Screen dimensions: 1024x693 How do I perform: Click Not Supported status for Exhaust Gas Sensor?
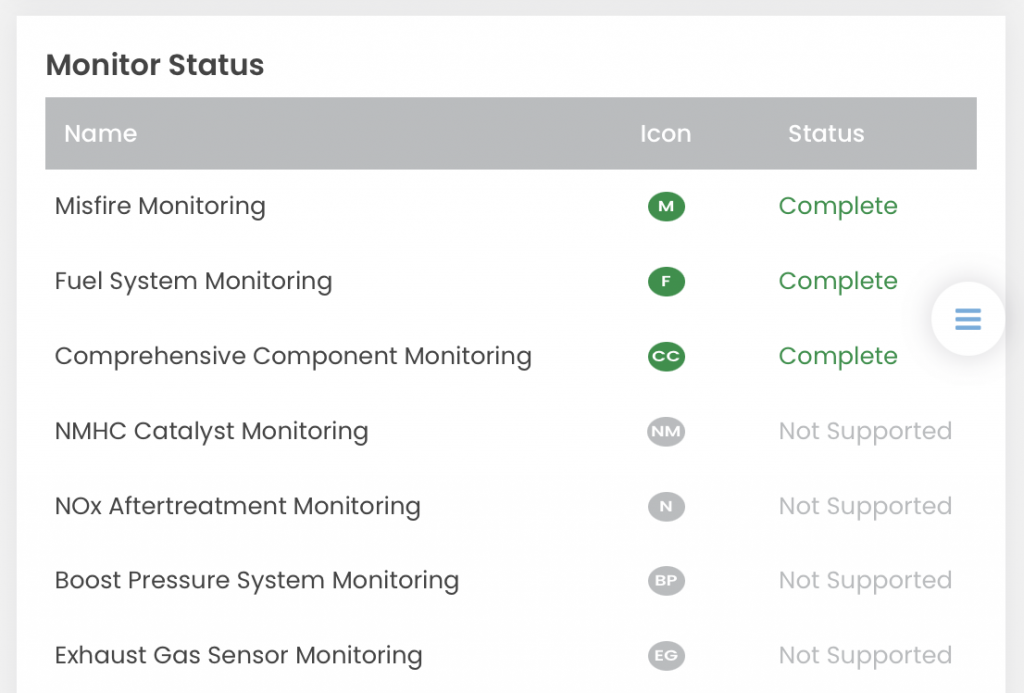pyautogui.click(x=865, y=656)
